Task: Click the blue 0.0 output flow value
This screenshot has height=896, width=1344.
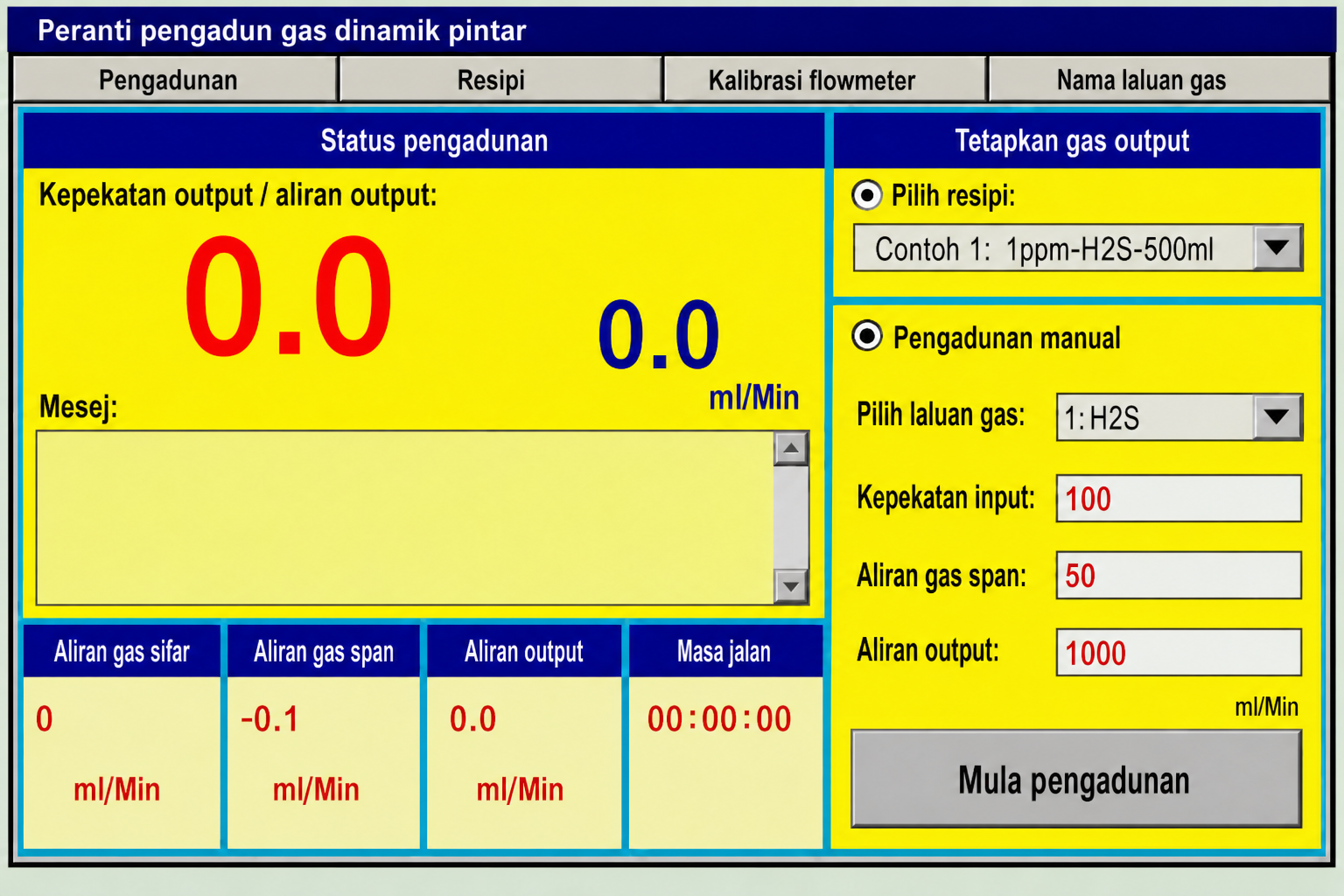Action: pyautogui.click(x=658, y=334)
